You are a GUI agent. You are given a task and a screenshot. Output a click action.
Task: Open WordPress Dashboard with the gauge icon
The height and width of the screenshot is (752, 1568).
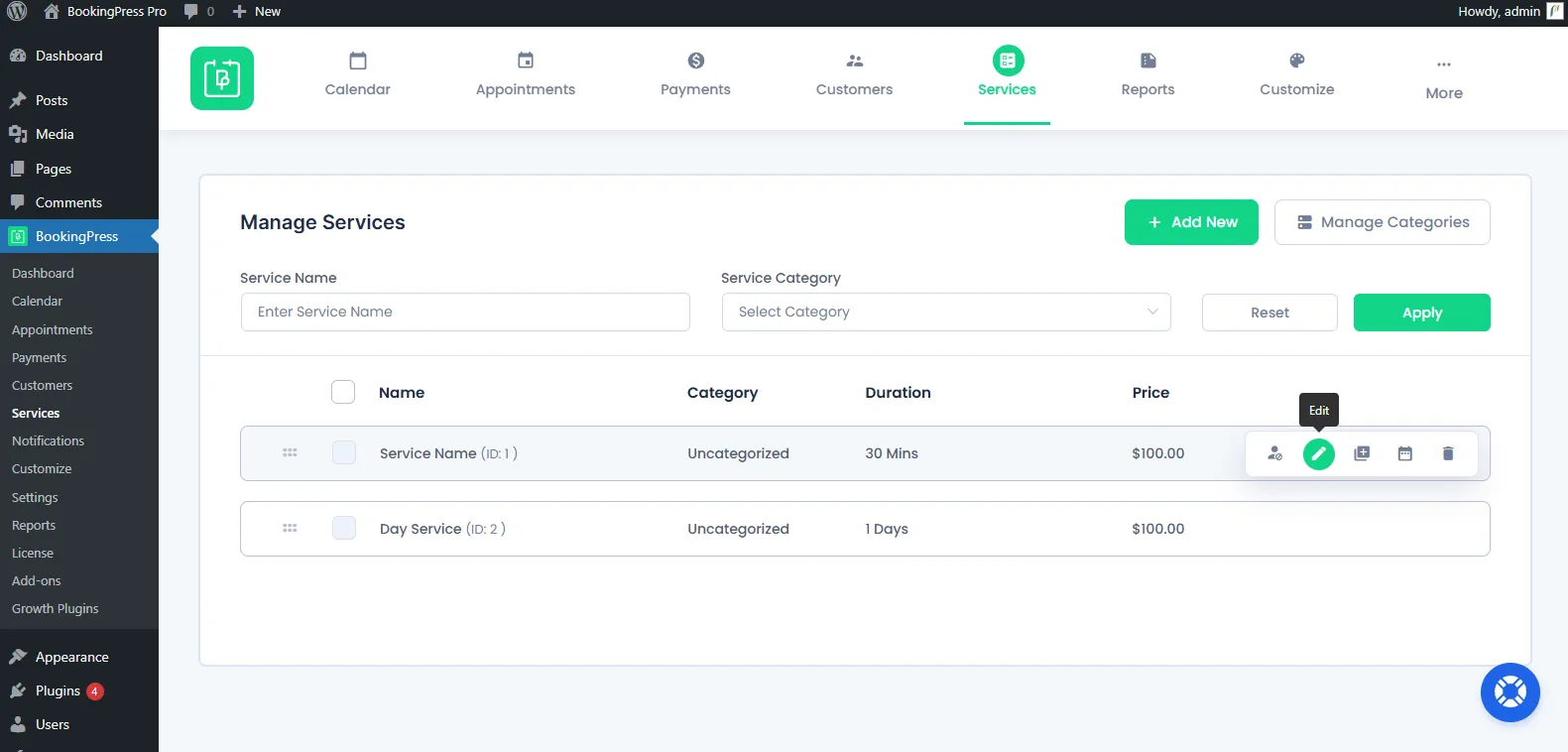pyautogui.click(x=79, y=56)
